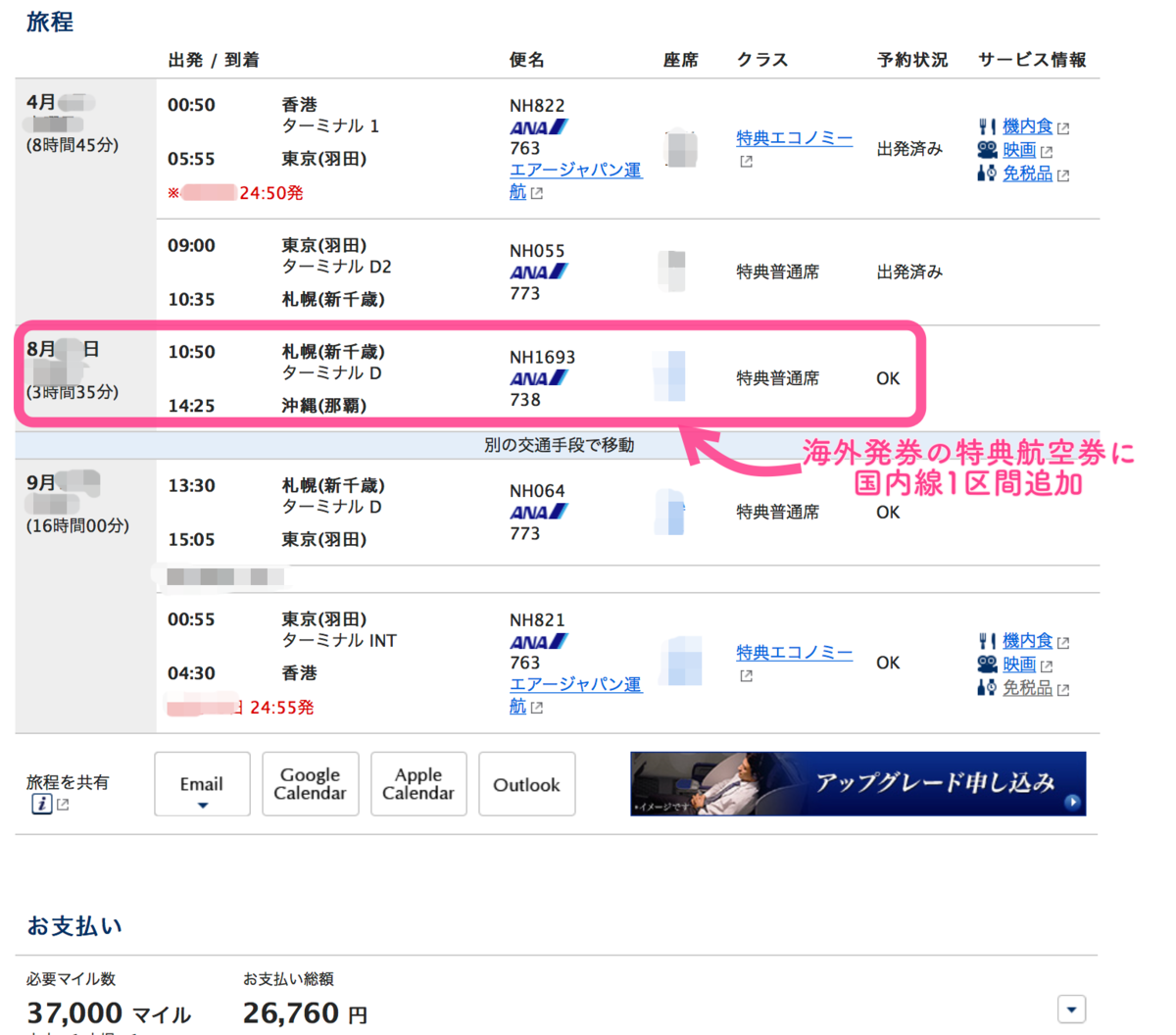The image size is (1176, 1035).
Task: Click ANA logo in NH1693 row
Action: tap(538, 378)
